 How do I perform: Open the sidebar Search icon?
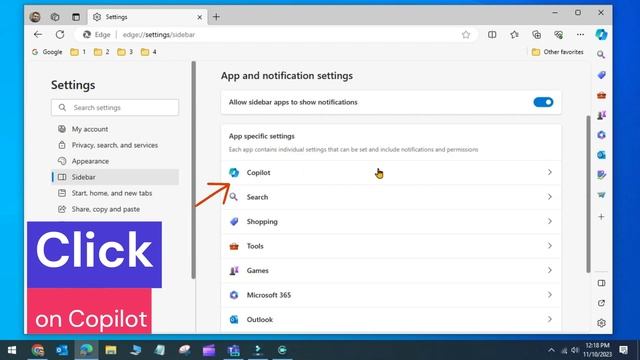601,55
